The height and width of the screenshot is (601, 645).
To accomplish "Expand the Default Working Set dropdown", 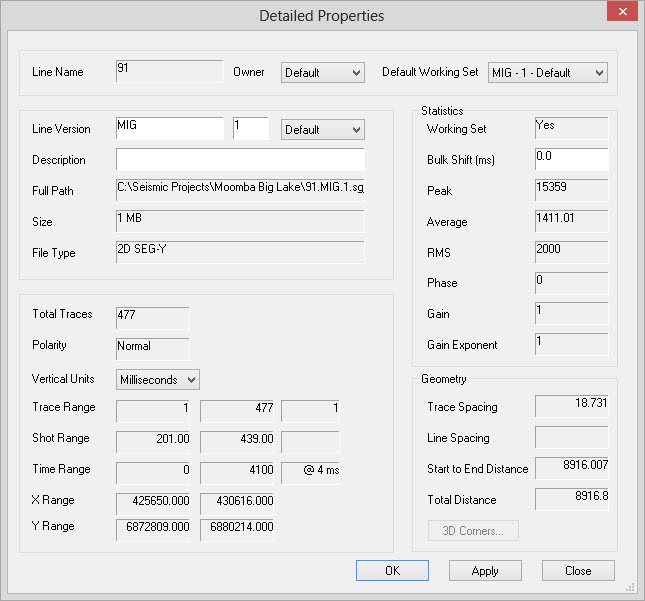I will [547, 73].
